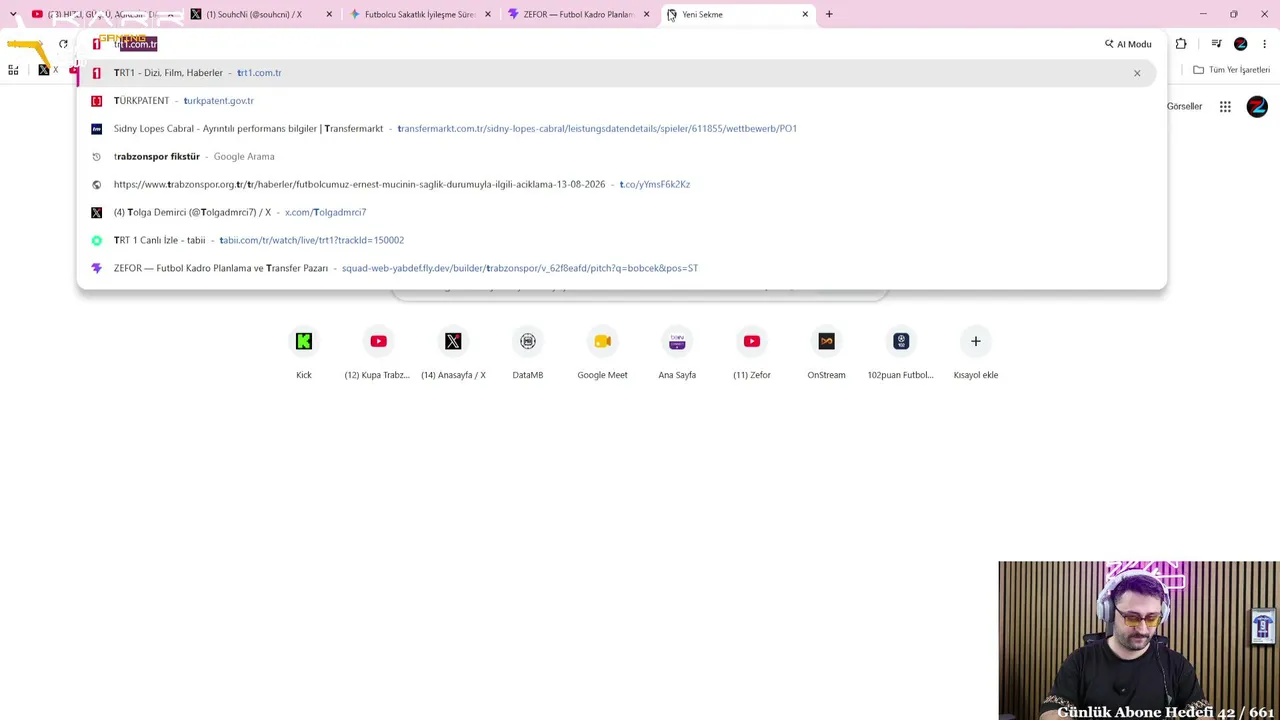Open the 102puan Futbol shortcut
This screenshot has height=720, width=1280.
pos(901,352)
